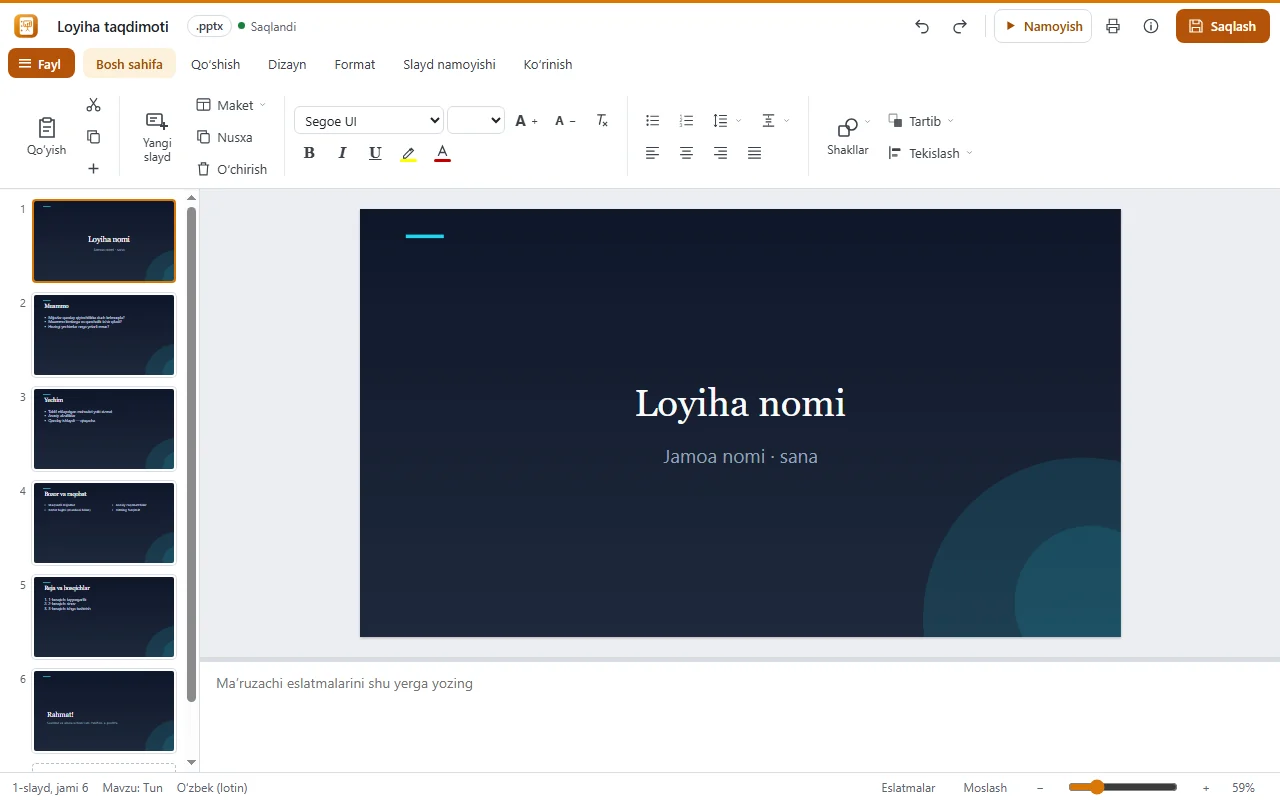Click the Copy icon below scissors
Screen dimensions: 1280x800
[93, 137]
